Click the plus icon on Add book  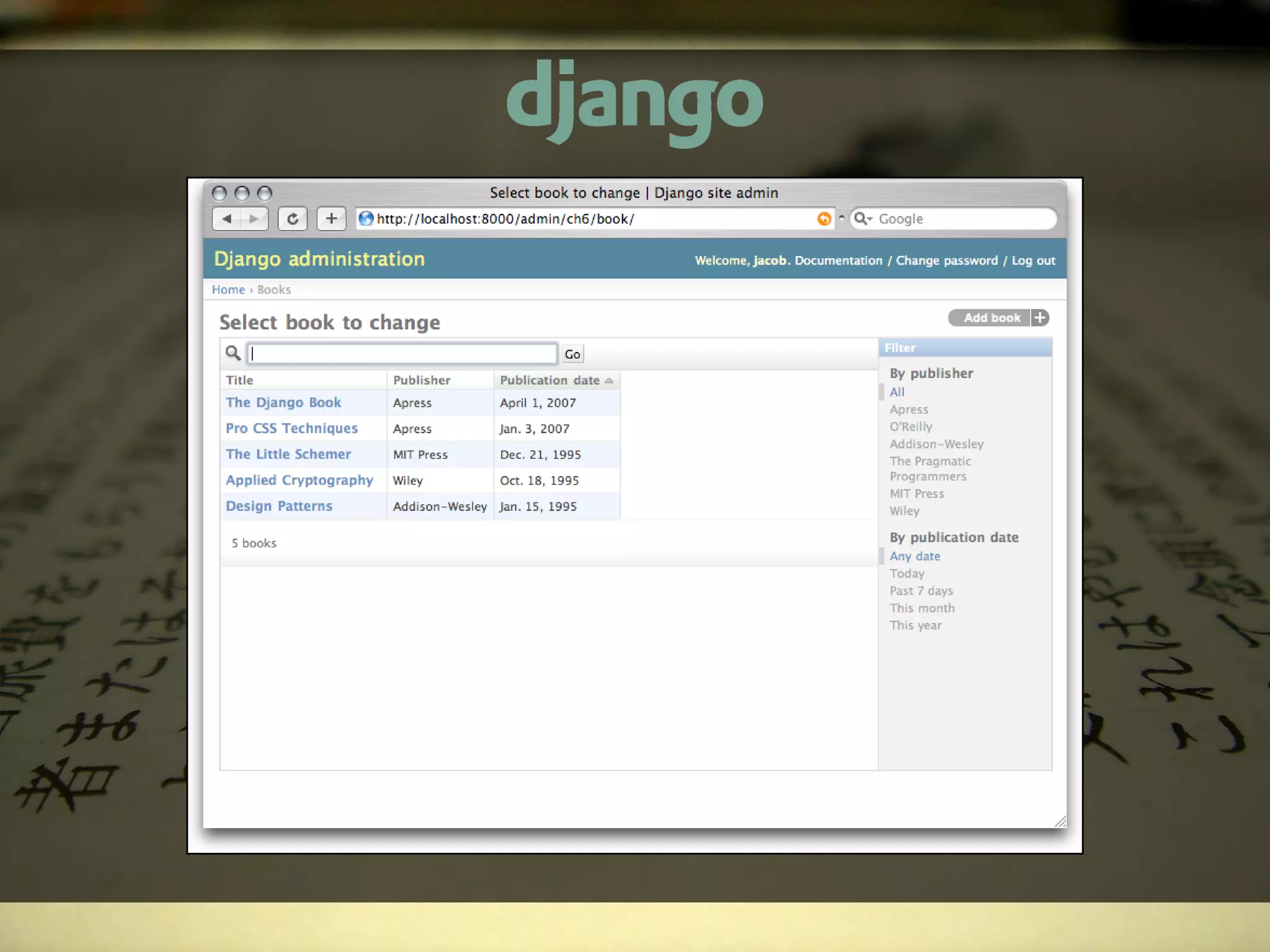click(1040, 318)
